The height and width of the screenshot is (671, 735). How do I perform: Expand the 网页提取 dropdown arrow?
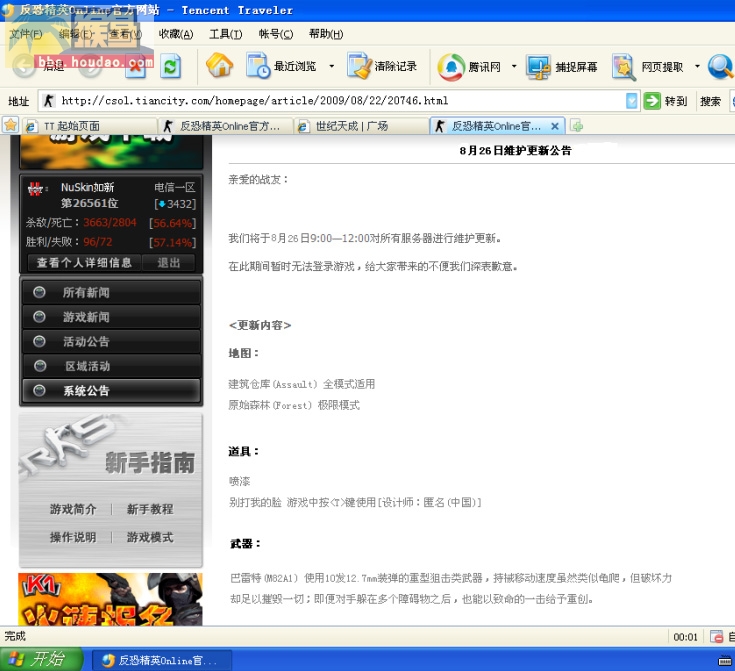click(697, 66)
